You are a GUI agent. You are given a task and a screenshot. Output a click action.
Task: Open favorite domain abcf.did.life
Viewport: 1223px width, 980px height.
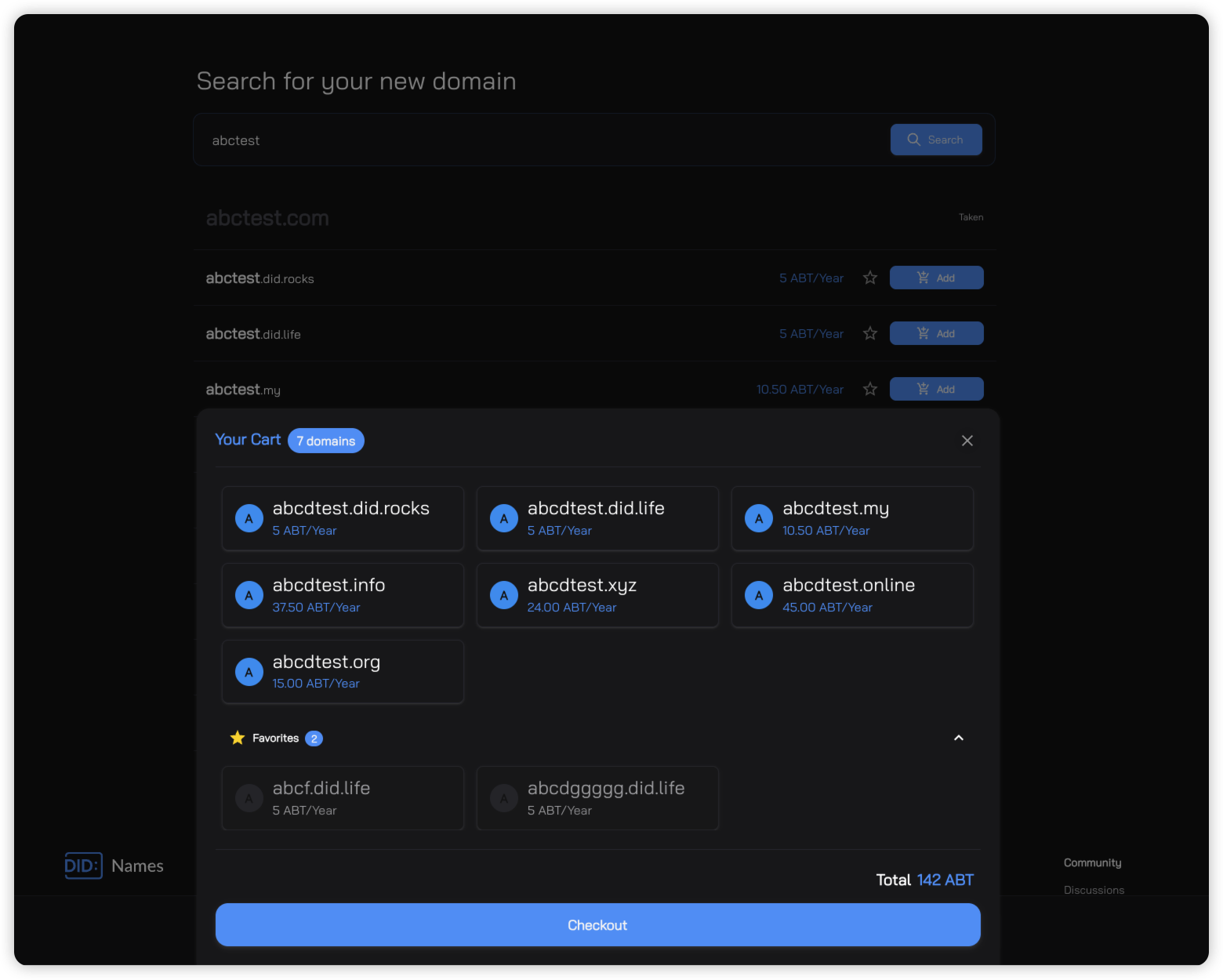point(343,798)
